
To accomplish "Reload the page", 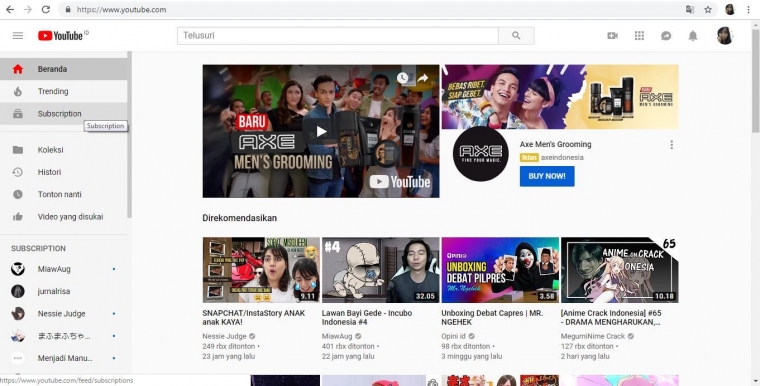I will tap(46, 9).
